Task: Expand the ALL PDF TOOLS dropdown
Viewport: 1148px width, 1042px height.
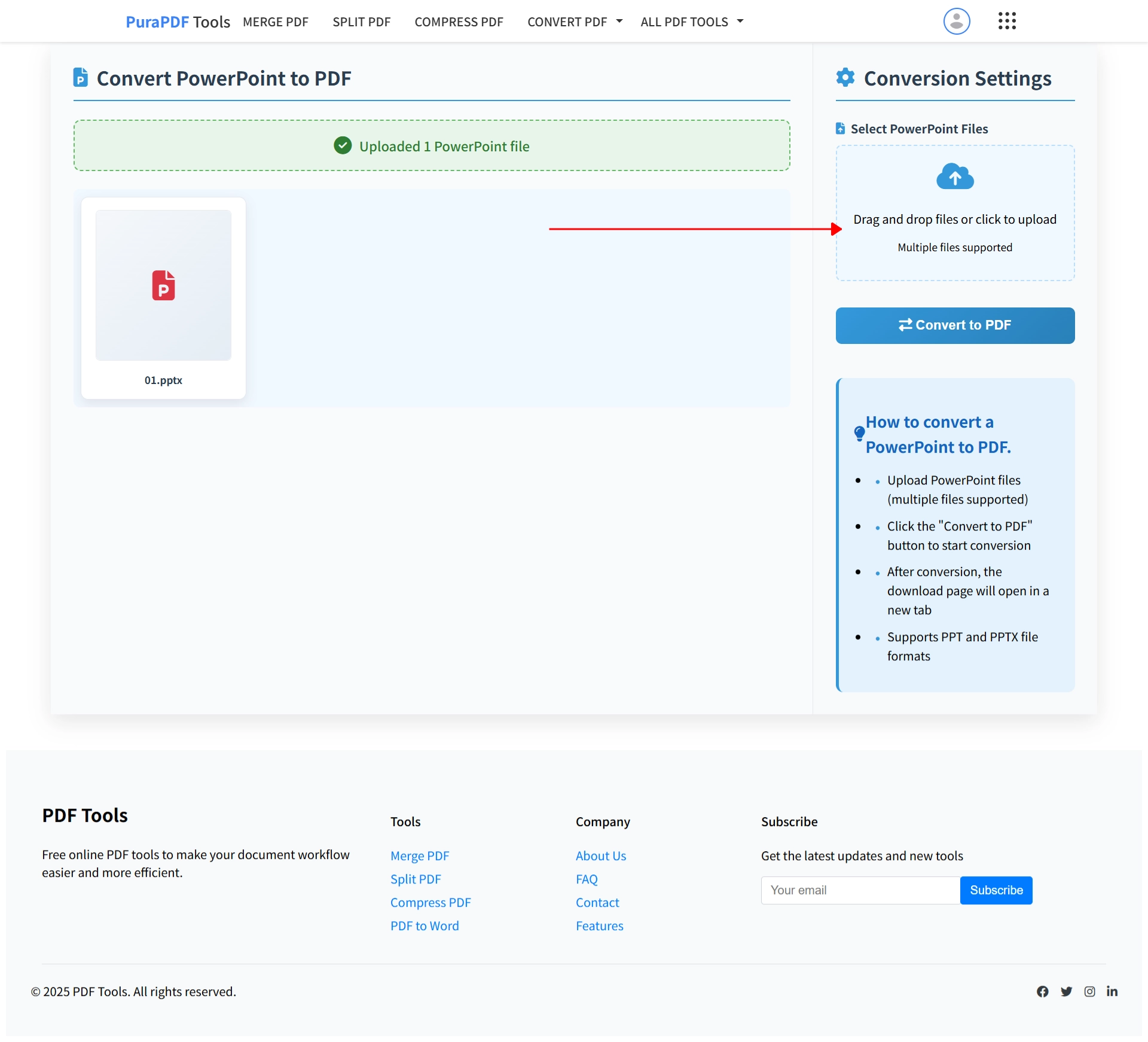Action: click(691, 22)
